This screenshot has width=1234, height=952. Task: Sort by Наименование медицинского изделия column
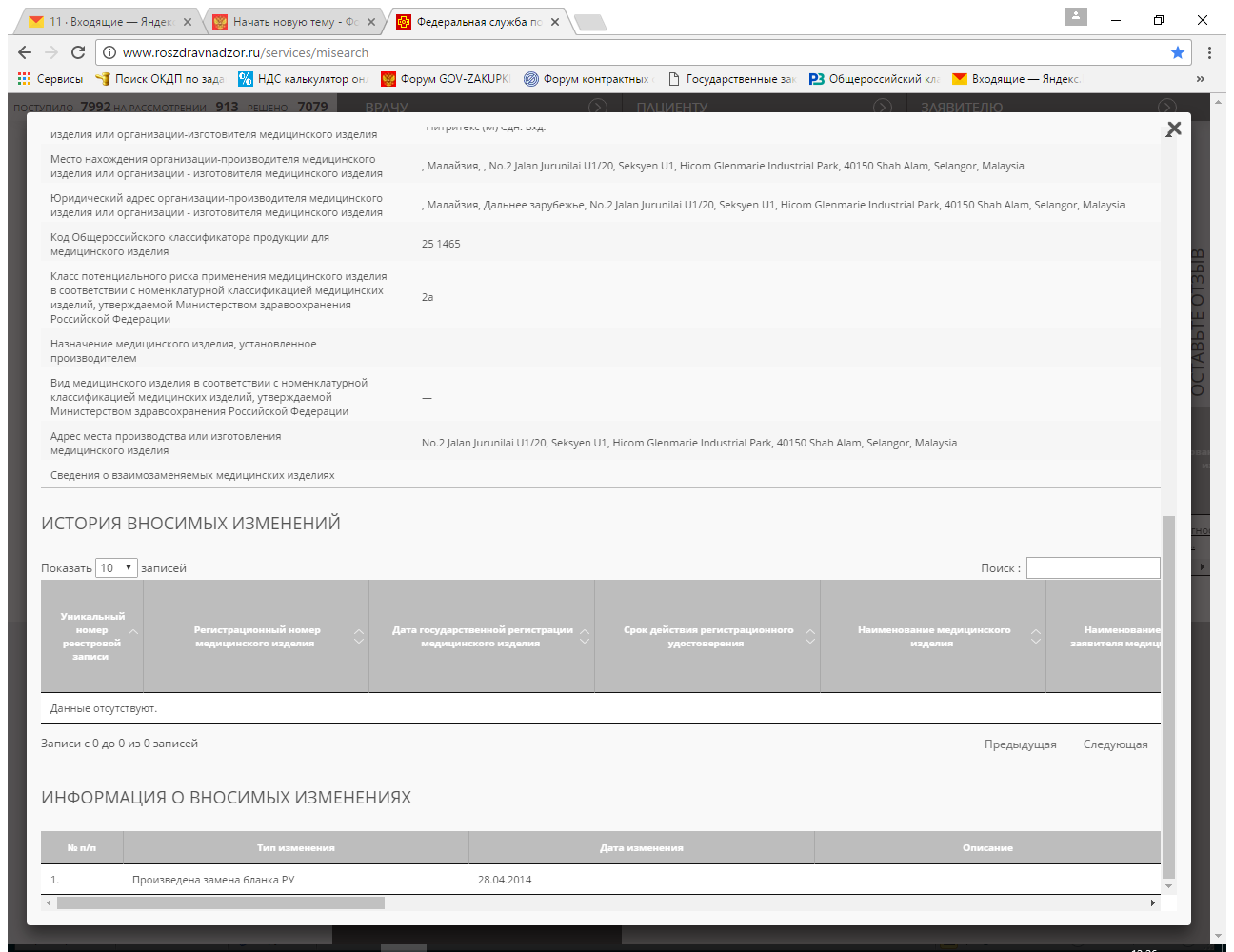click(933, 636)
